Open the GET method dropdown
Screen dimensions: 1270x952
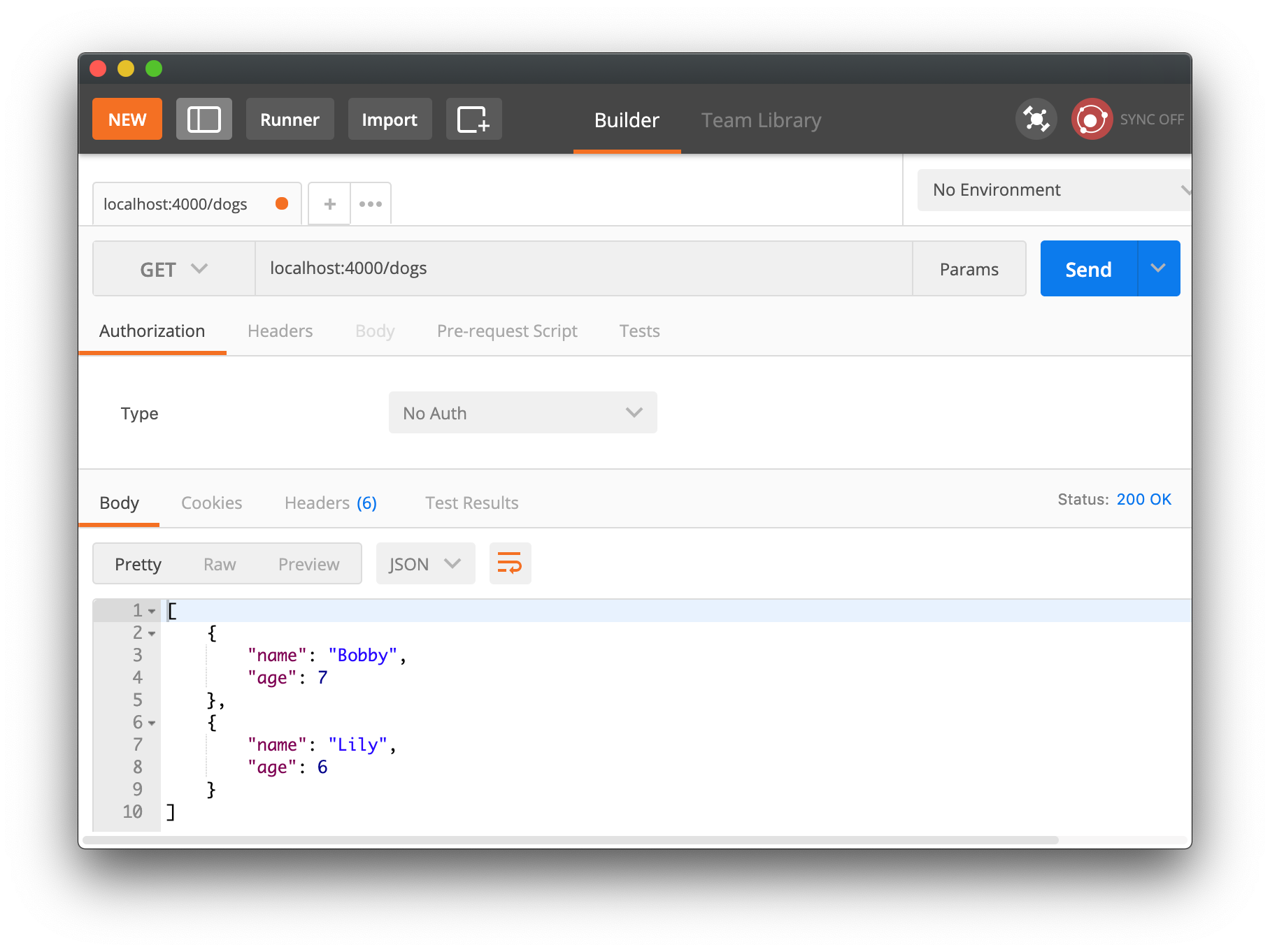(174, 268)
